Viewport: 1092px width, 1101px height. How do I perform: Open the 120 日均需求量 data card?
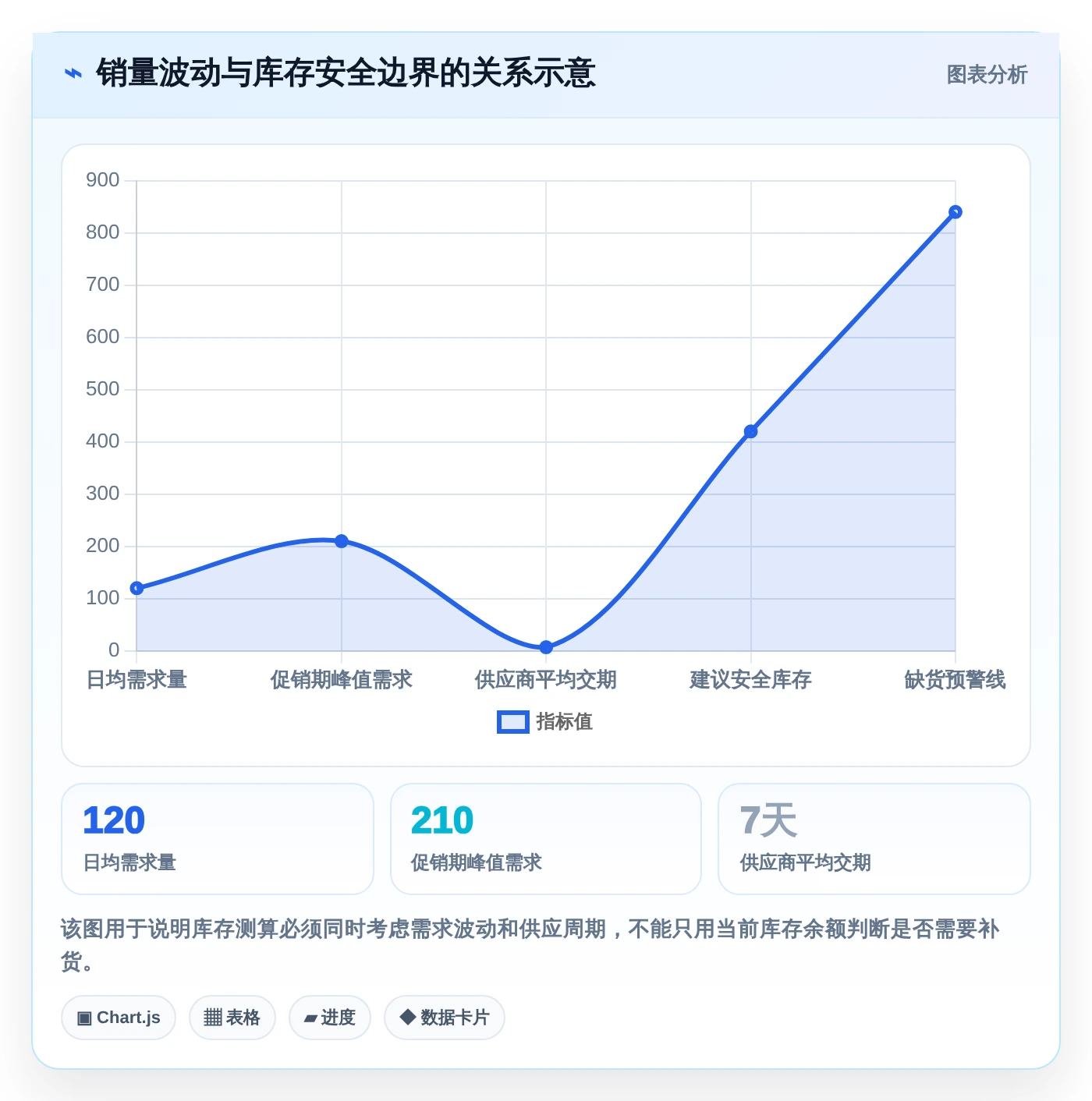coord(218,839)
